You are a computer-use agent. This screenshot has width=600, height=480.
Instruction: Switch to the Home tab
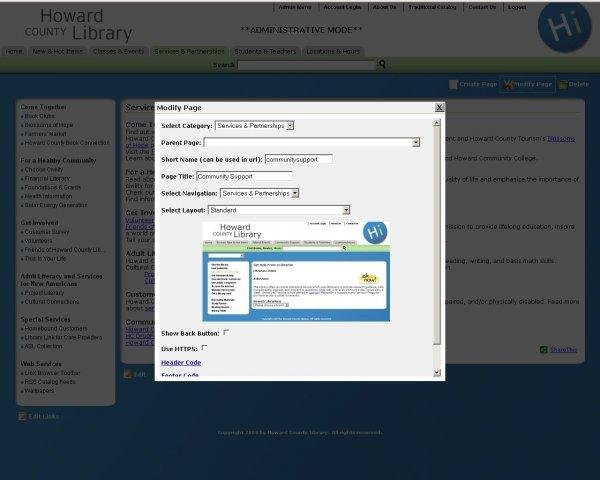point(14,51)
